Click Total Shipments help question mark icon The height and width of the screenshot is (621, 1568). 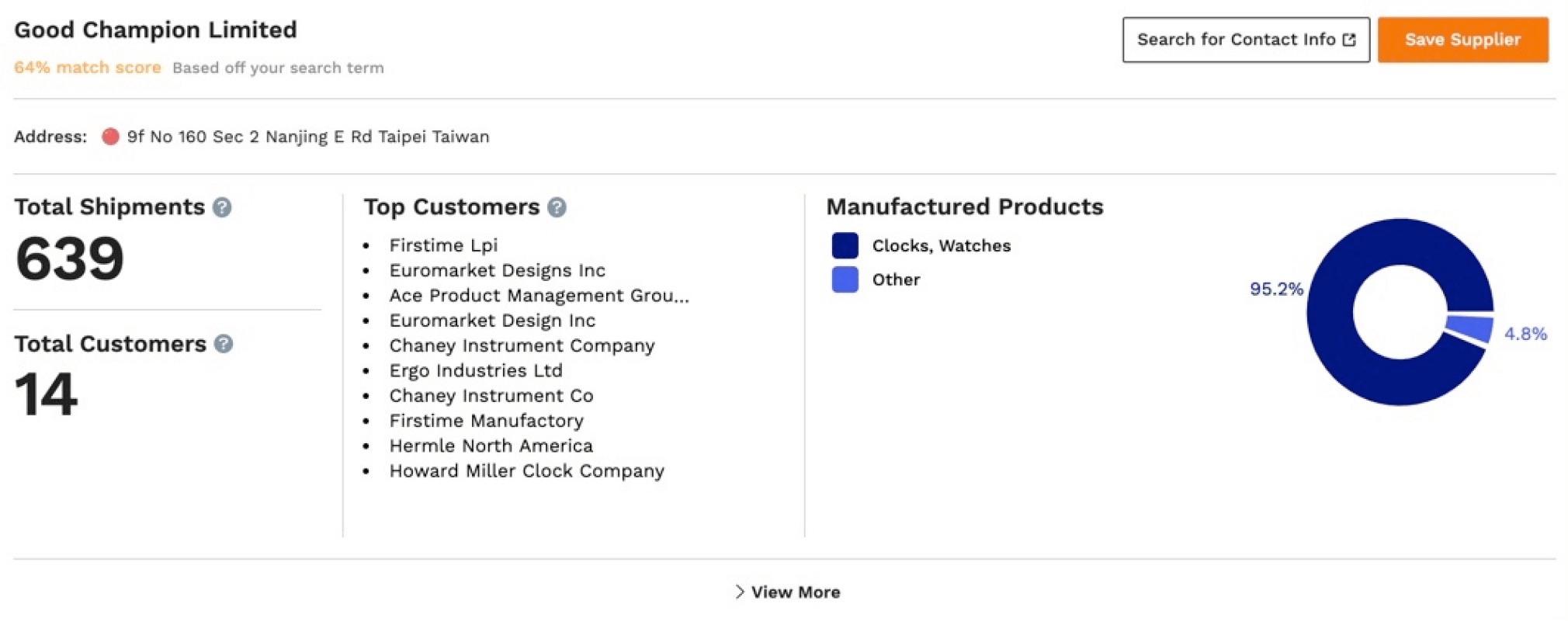[x=222, y=207]
